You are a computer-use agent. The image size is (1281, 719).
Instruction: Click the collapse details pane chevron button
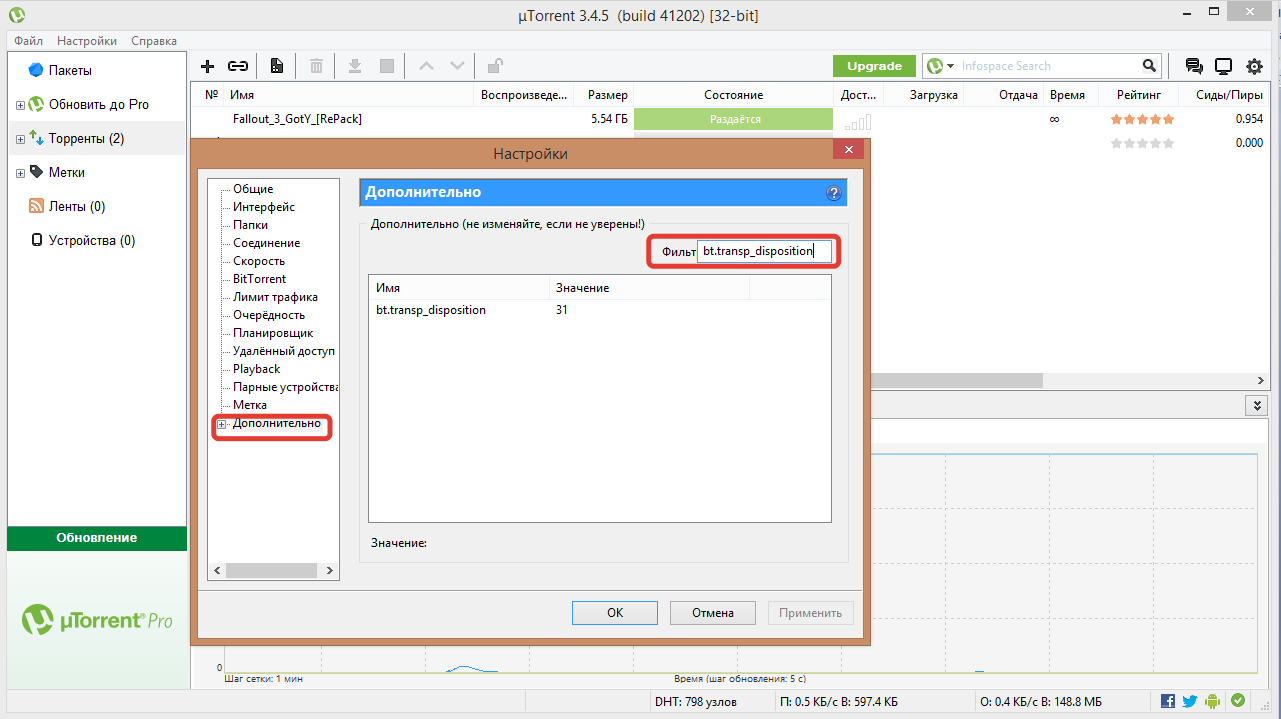tap(1257, 405)
